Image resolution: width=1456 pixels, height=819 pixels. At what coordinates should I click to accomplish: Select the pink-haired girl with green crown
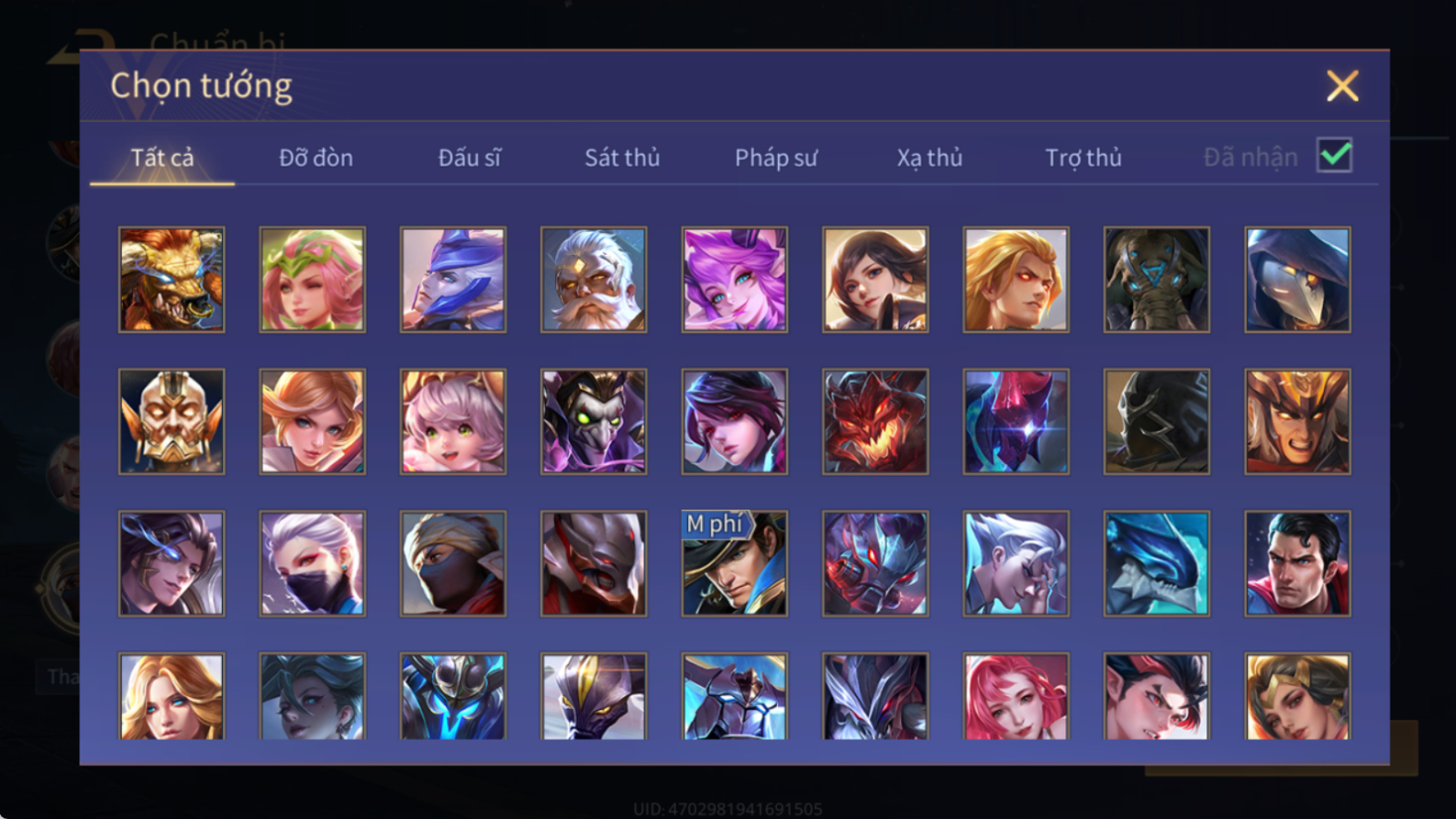click(x=312, y=280)
